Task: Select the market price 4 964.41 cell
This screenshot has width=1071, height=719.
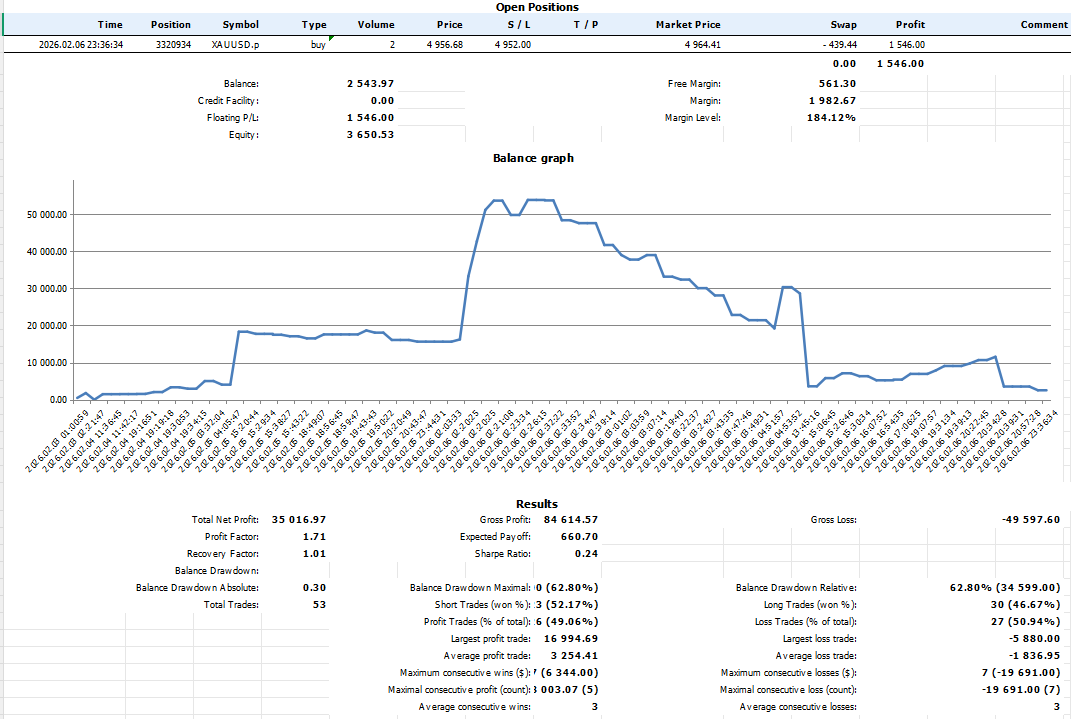Action: (x=704, y=44)
